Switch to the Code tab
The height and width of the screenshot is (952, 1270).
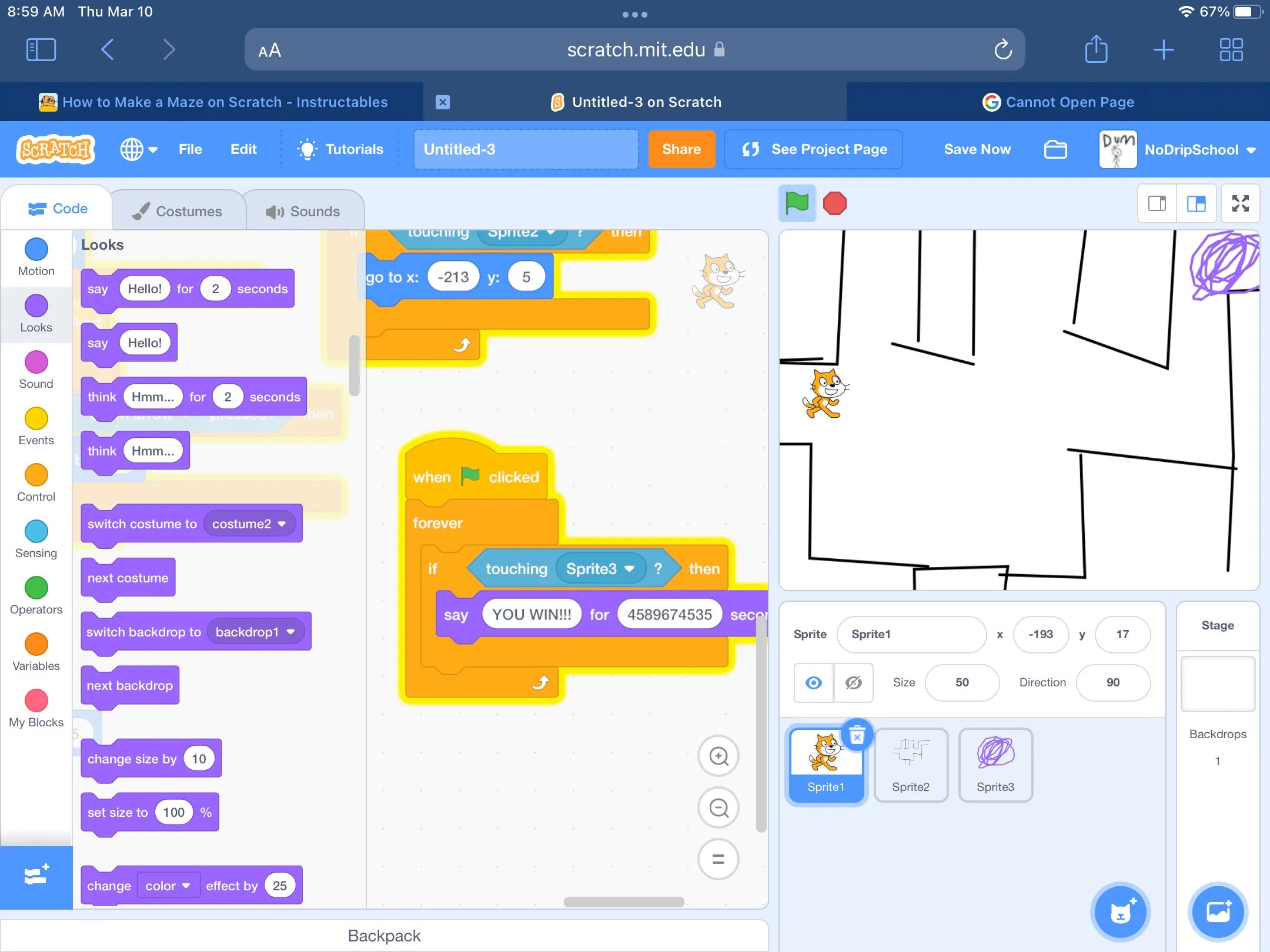click(58, 209)
